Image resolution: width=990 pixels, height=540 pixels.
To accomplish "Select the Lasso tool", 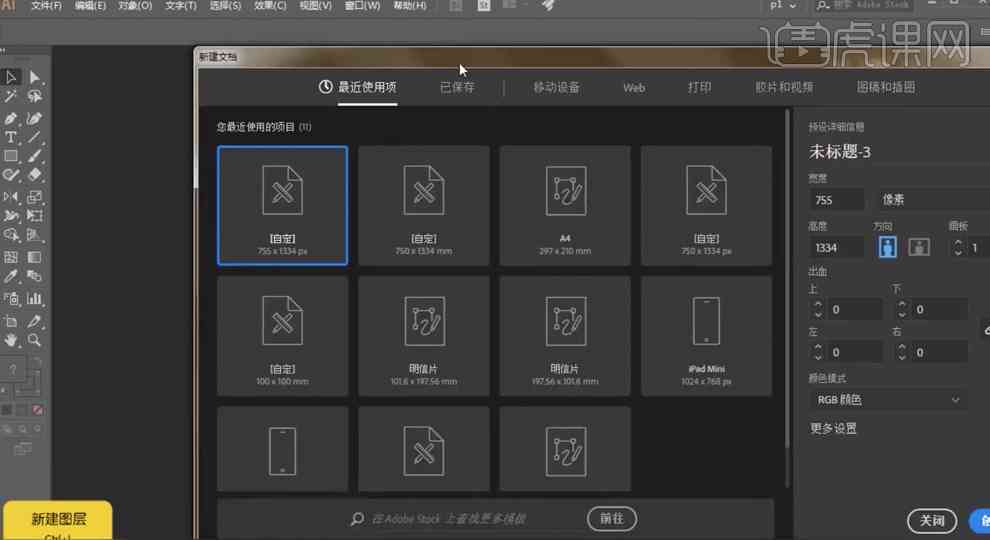I will pos(34,96).
